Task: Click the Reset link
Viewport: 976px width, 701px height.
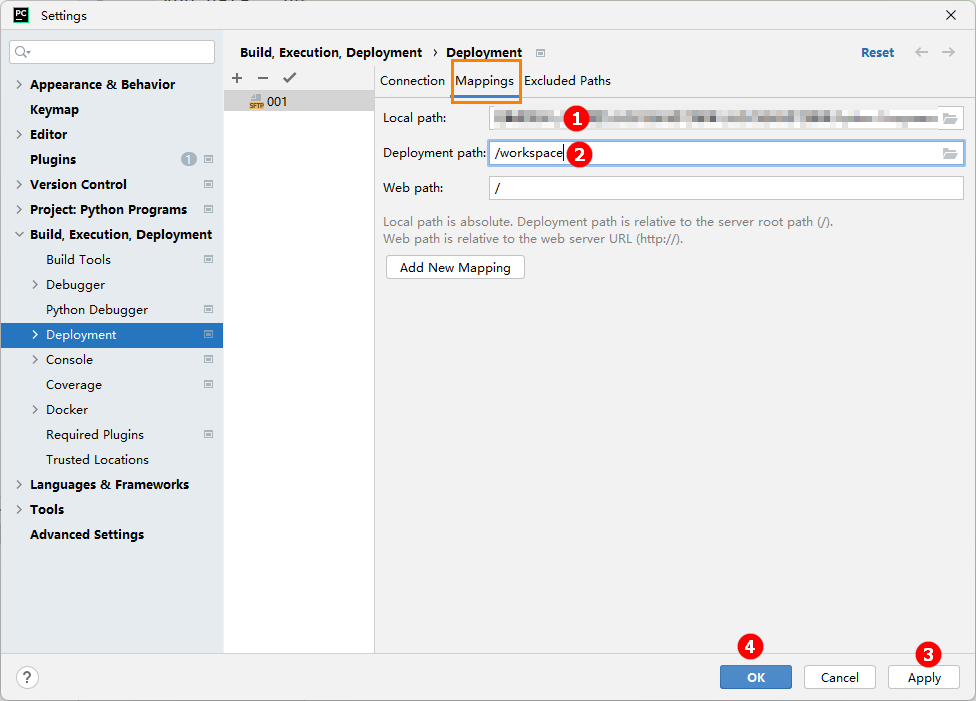Action: 877,53
